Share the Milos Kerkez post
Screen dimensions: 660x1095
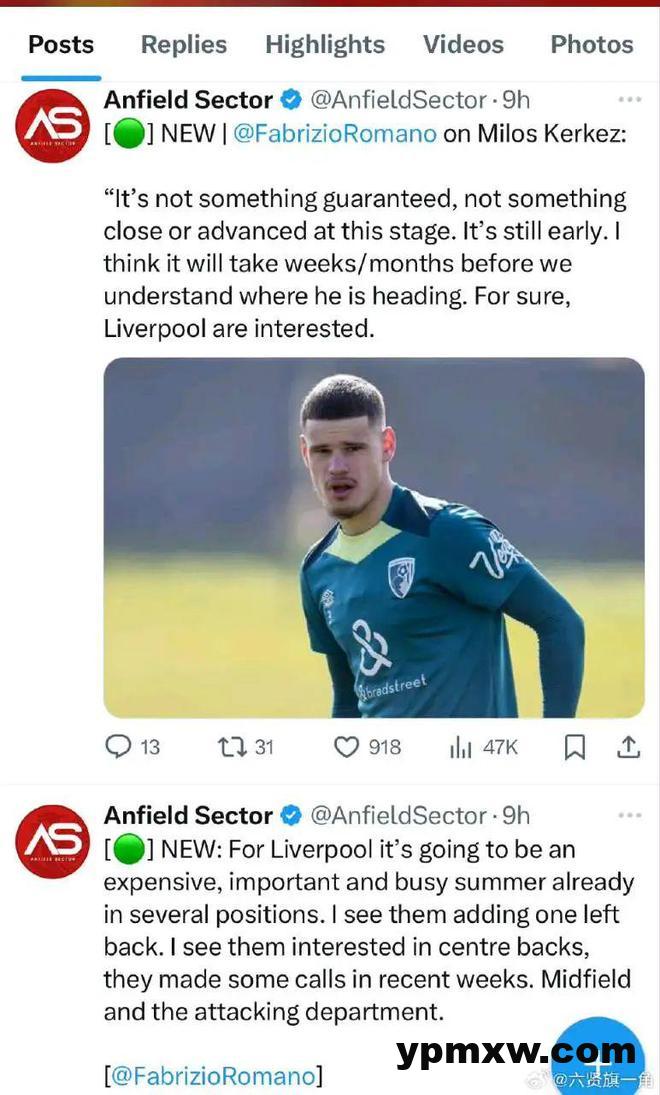[x=627, y=747]
